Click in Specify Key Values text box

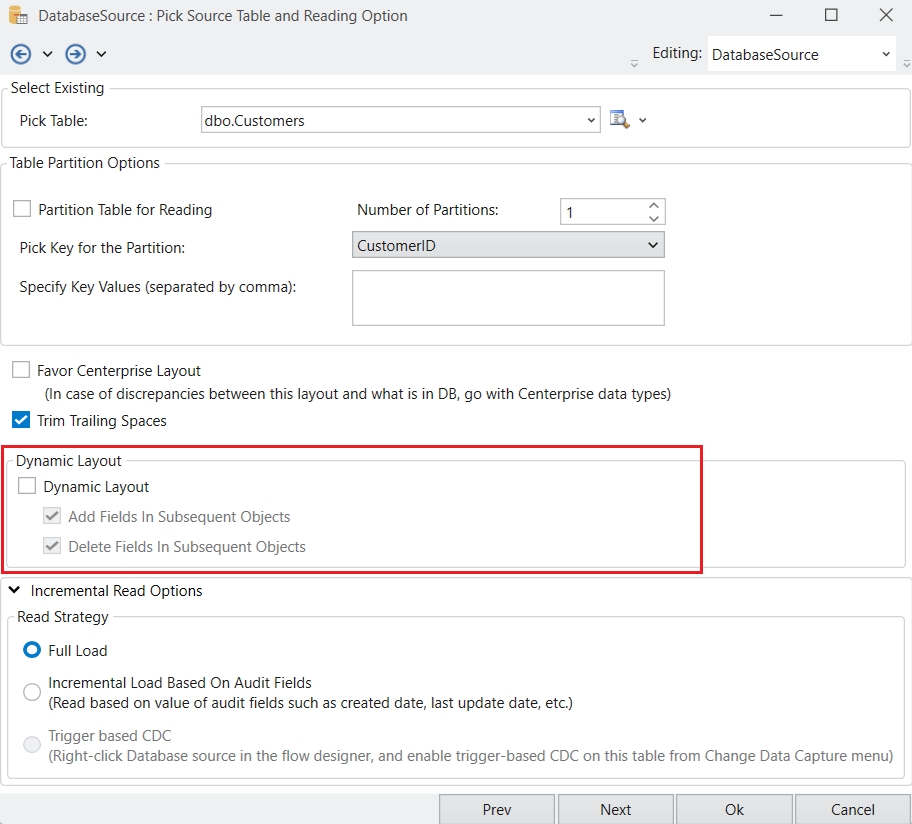pyautogui.click(x=508, y=298)
